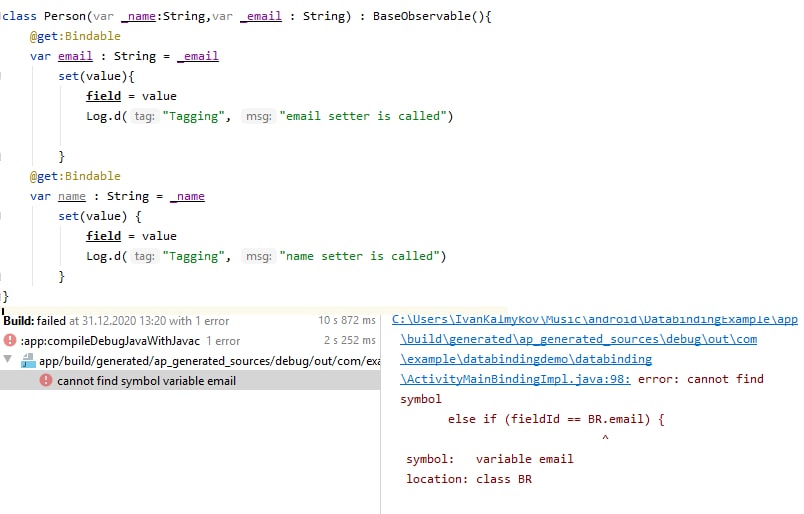Click the \example\databindingdemo\databinding link line
The height and width of the screenshot is (514, 804).
(x=526, y=359)
